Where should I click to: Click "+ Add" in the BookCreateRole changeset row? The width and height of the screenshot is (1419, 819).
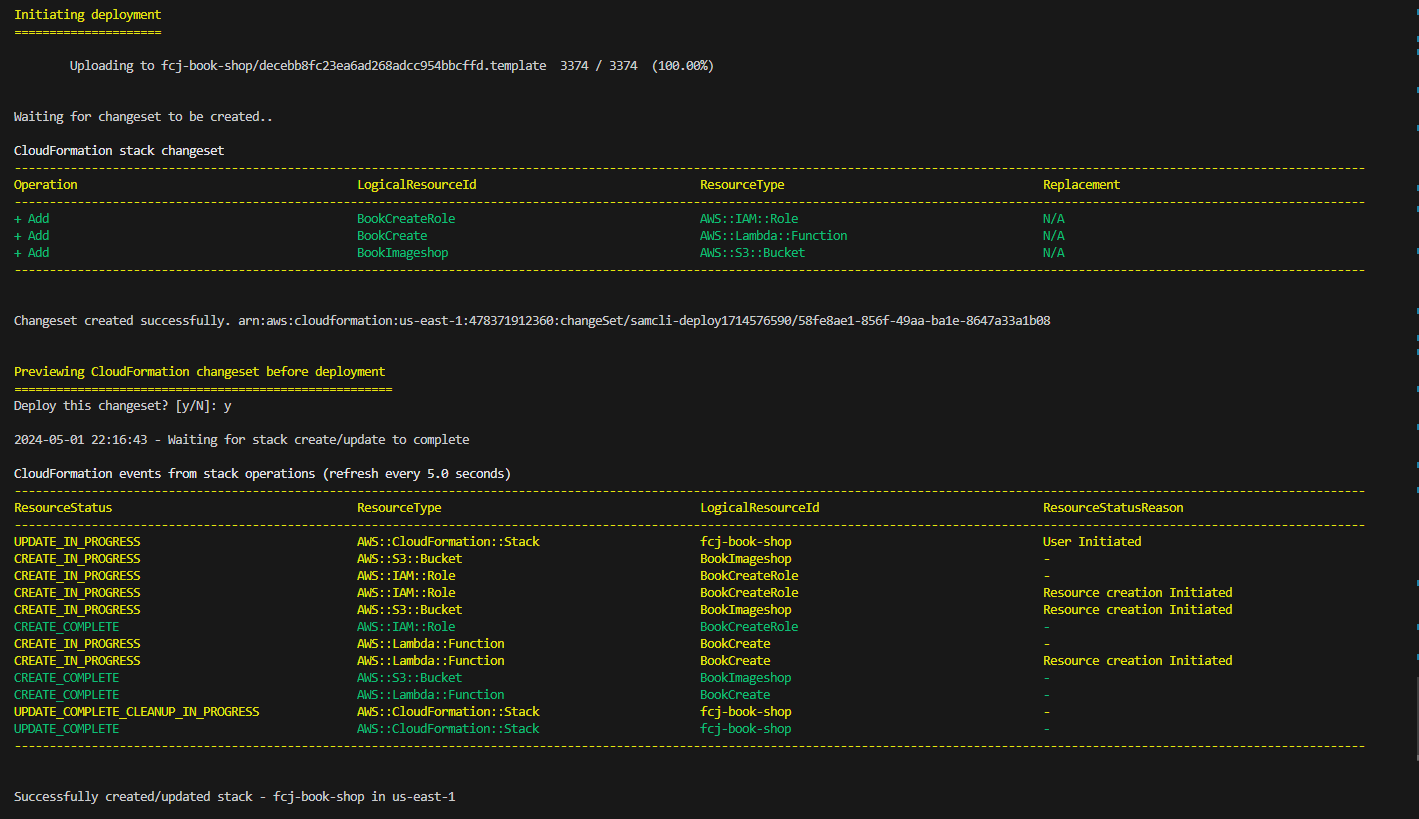point(31,219)
